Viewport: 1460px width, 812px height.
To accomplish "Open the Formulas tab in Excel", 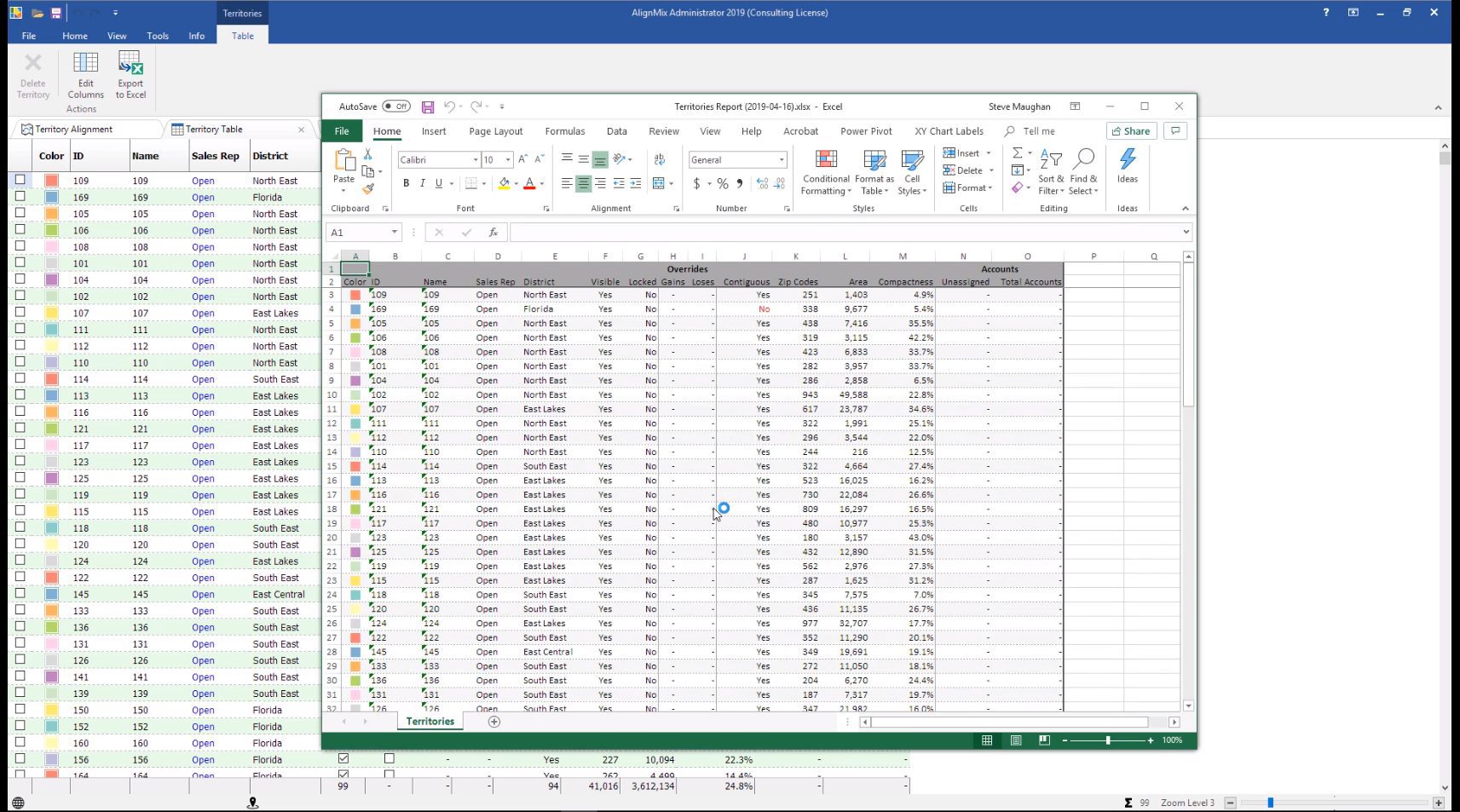I will coord(565,131).
